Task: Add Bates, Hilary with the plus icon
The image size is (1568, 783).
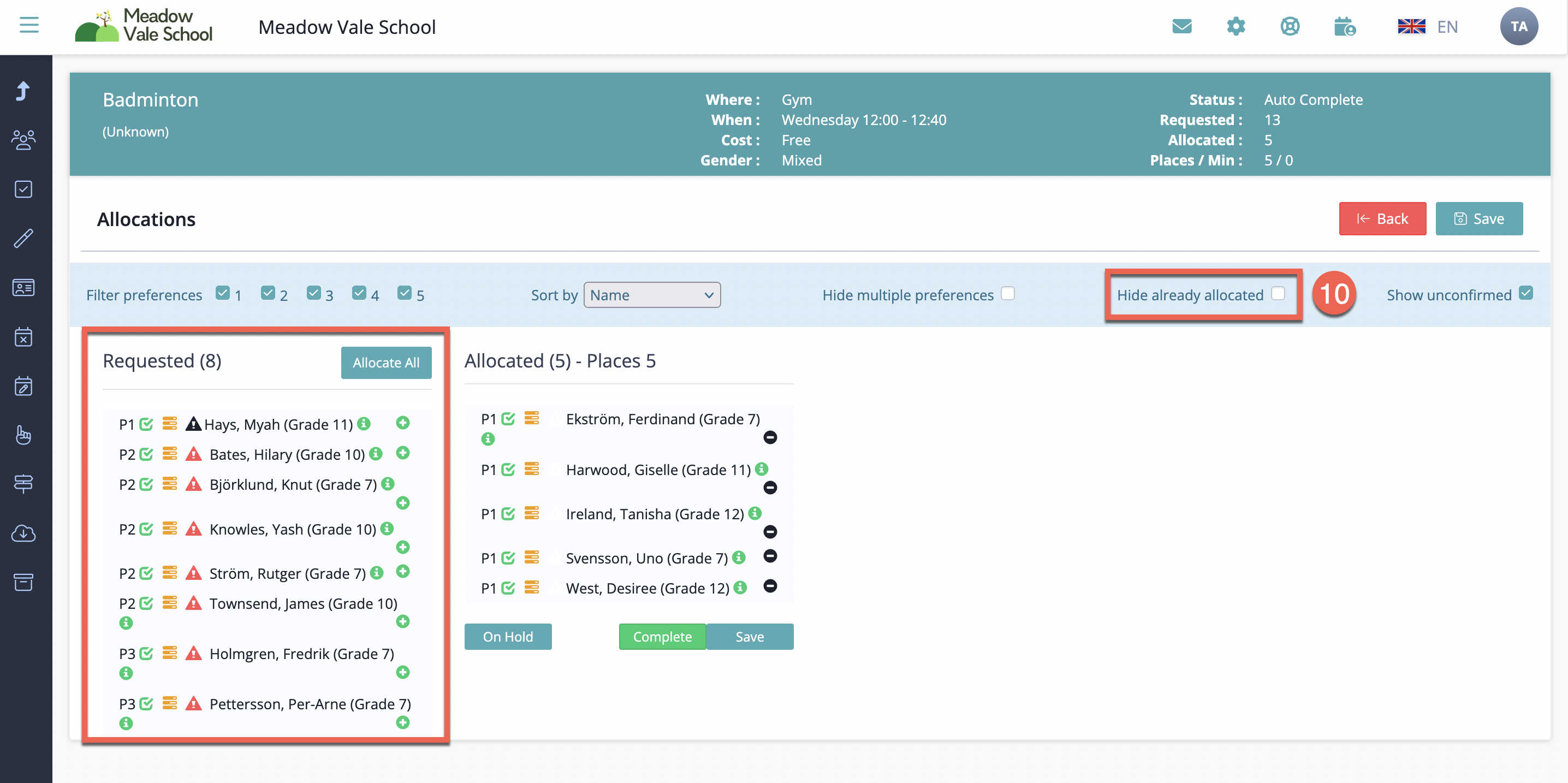Action: tap(402, 453)
